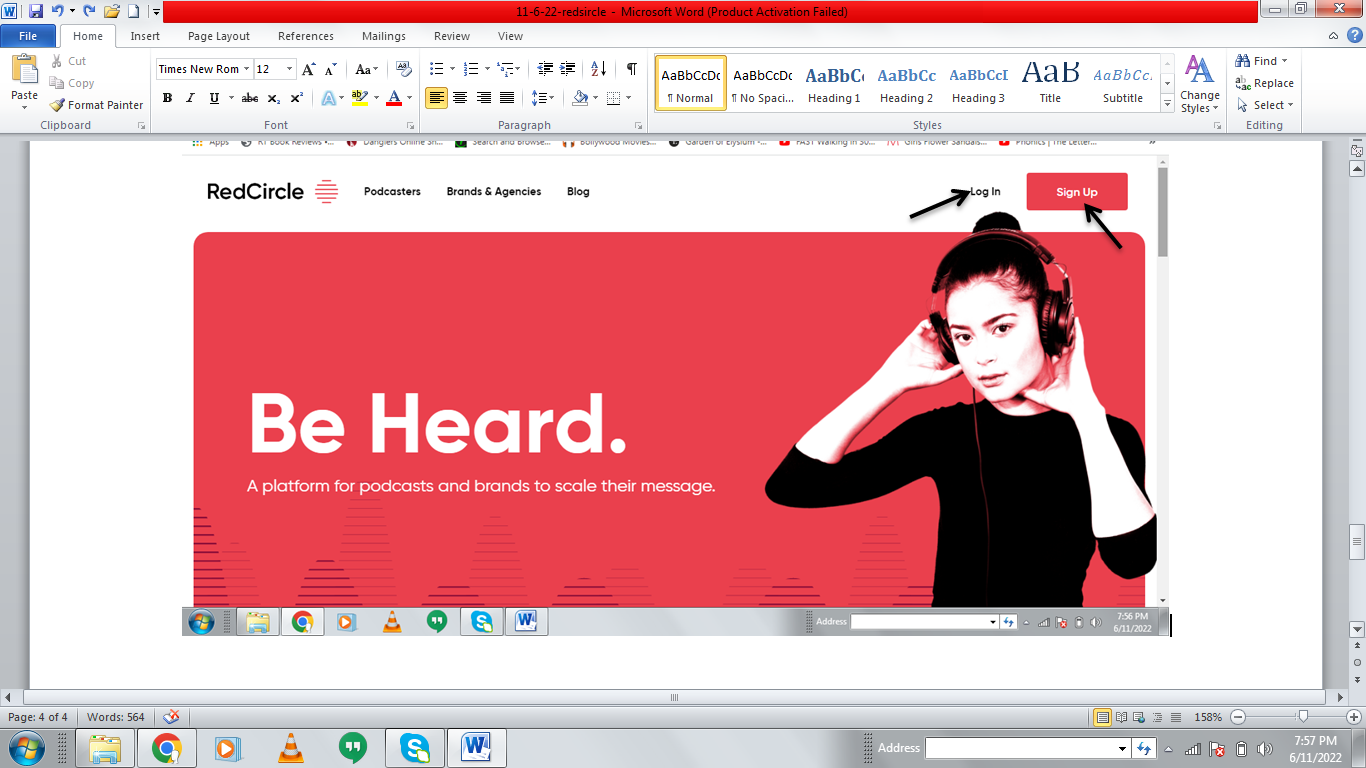Open Customize Quick Access Toolbar menu
This screenshot has width=1366, height=768.
tap(156, 12)
